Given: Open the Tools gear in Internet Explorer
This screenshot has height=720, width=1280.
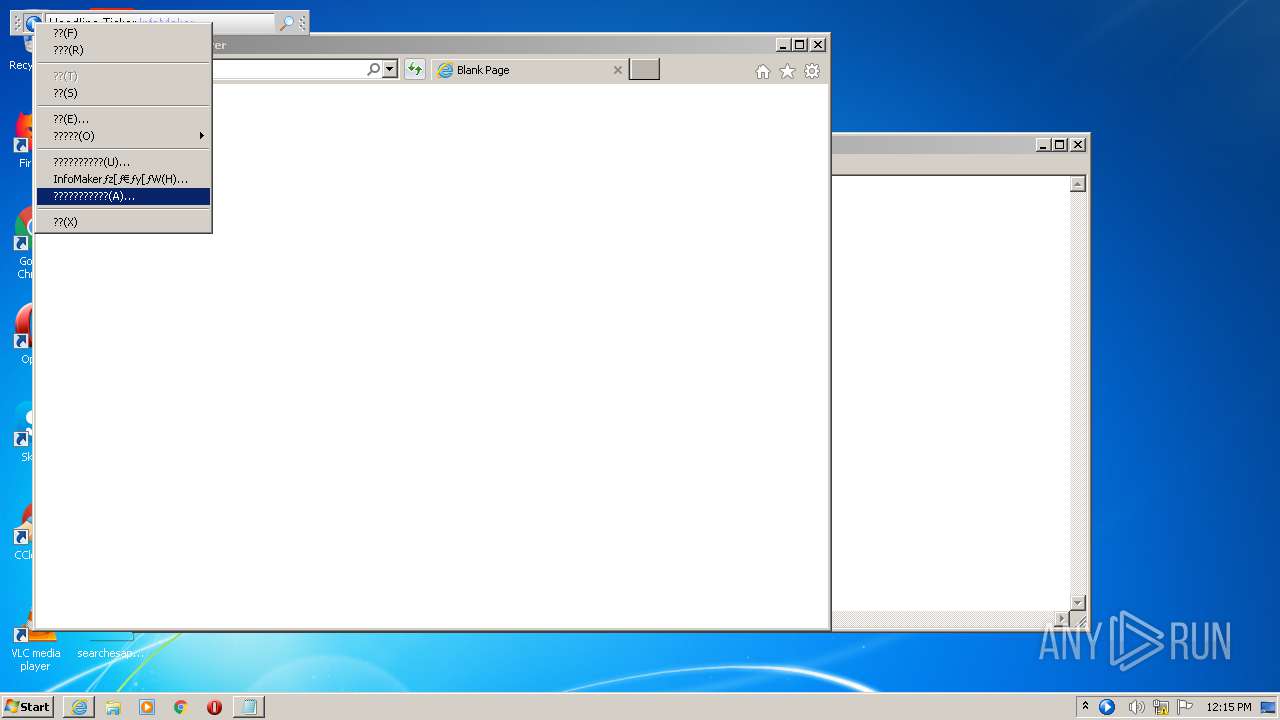Looking at the screenshot, I should pos(812,71).
